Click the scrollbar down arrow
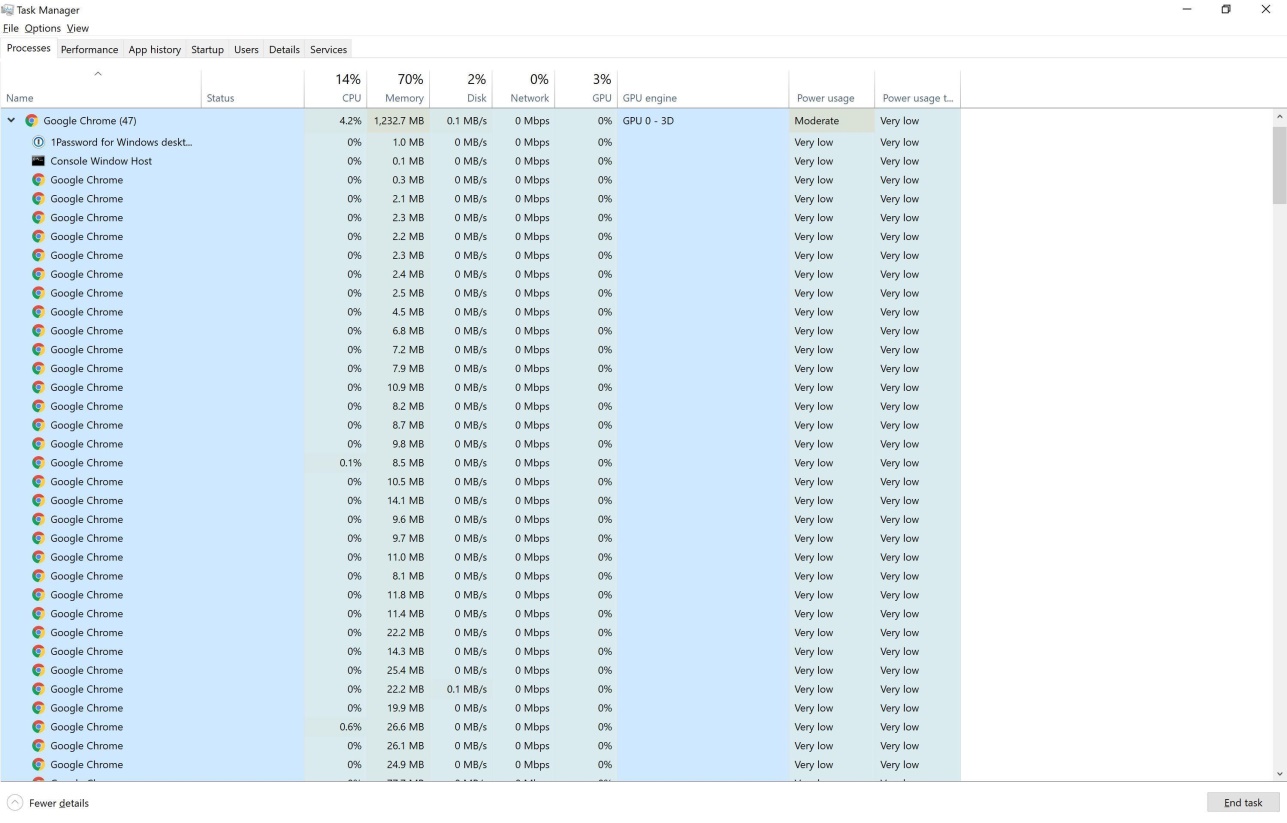Image resolution: width=1287 pixels, height=823 pixels. (x=1279, y=774)
